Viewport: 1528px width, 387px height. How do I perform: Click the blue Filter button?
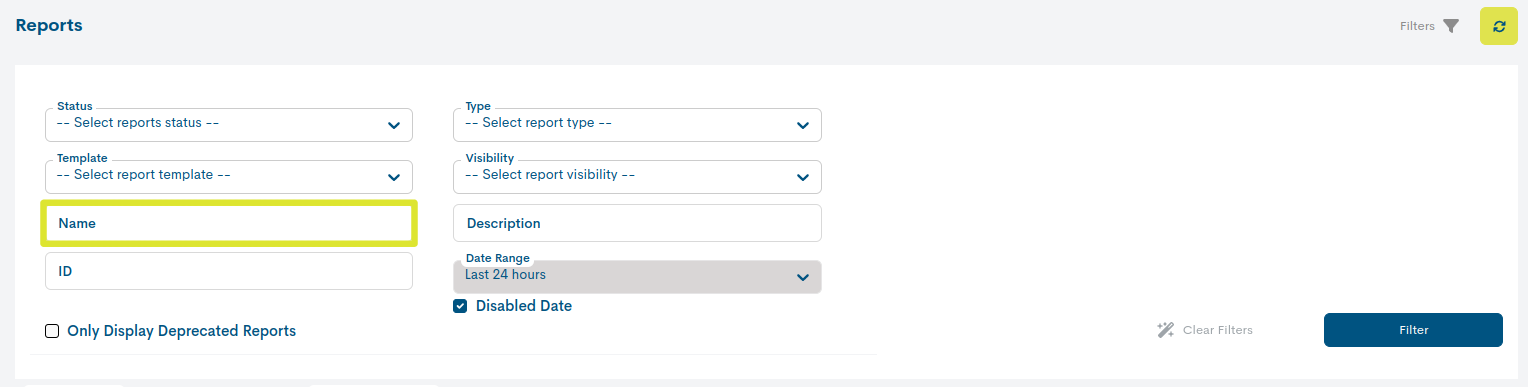tap(1413, 330)
